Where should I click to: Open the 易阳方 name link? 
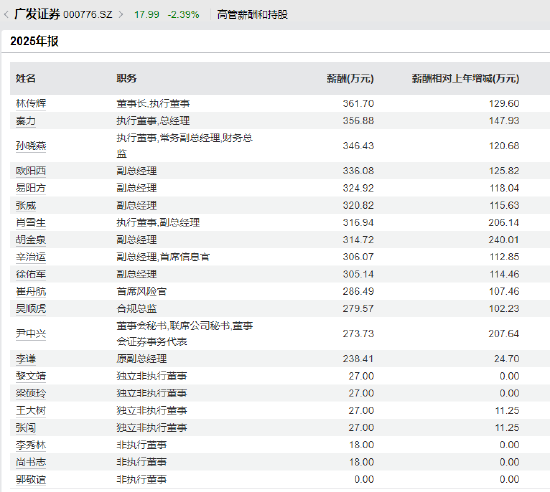coord(31,188)
